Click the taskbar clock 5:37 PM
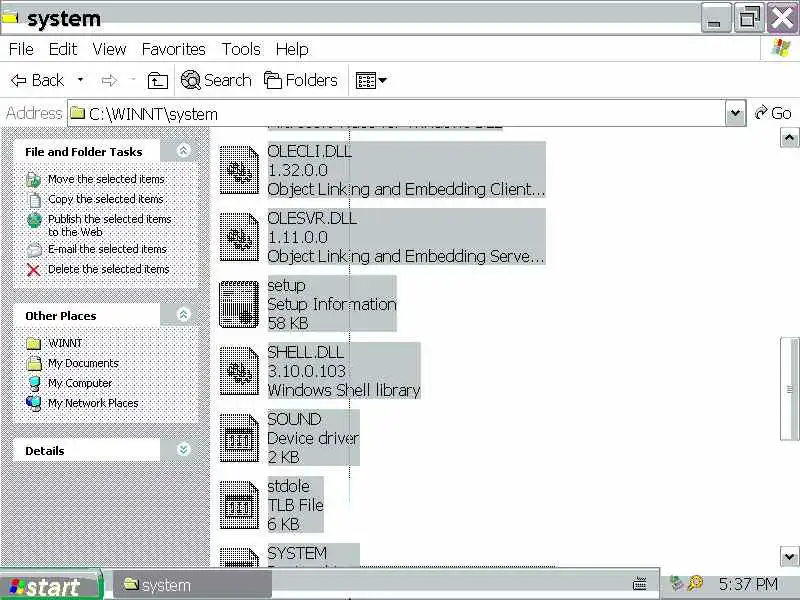Screen dimensions: 800x600 point(748,584)
